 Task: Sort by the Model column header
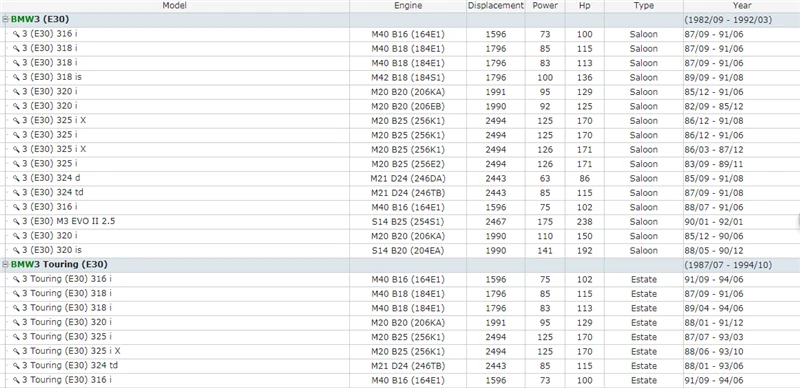pyautogui.click(x=174, y=6)
